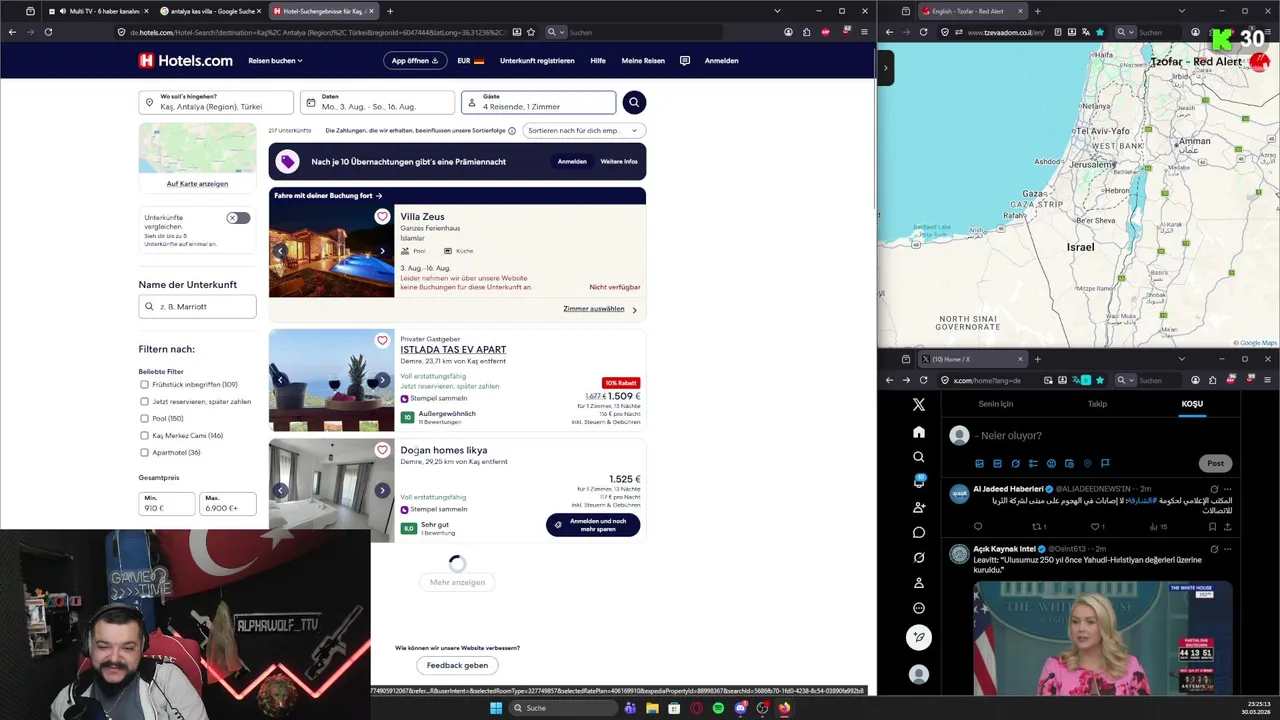
Task: Open Discord from the taskbar
Action: pyautogui.click(x=740, y=708)
